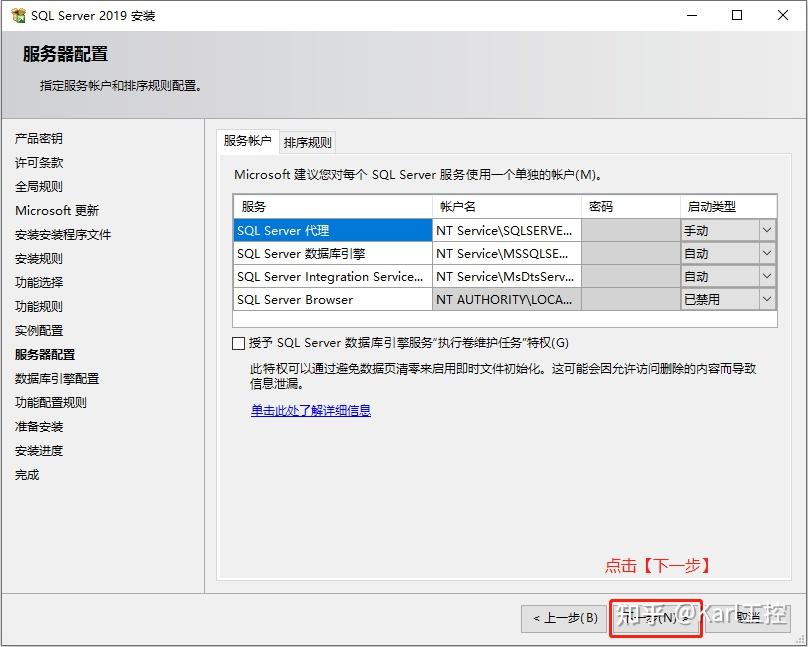Select 完成 step in sidebar
The height and width of the screenshot is (647, 808).
tap(27, 474)
